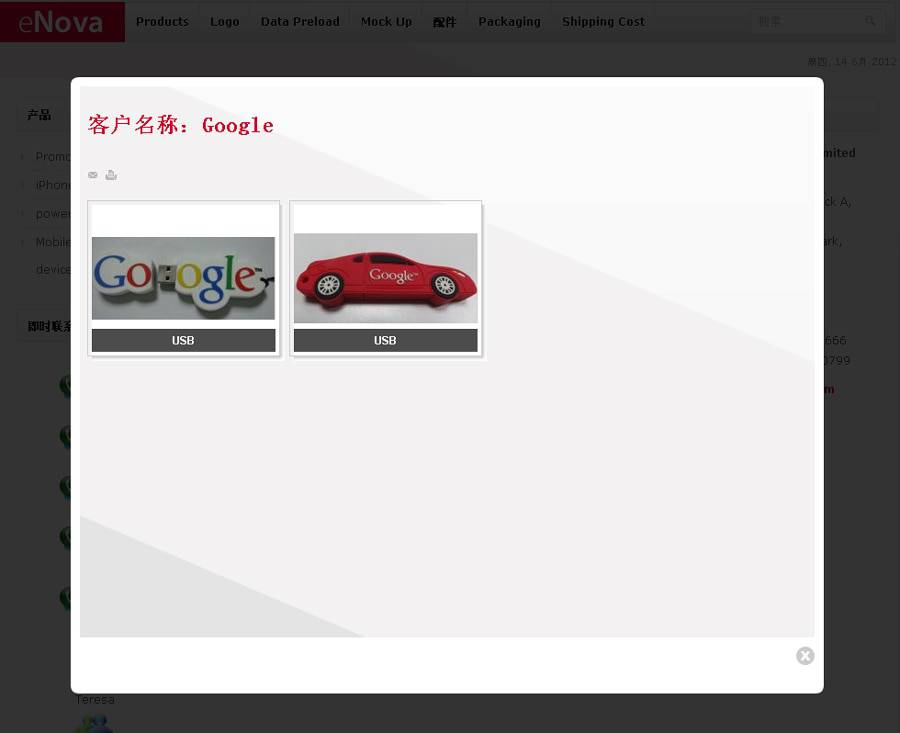
Task: Open the Logo menu item
Action: tap(224, 21)
